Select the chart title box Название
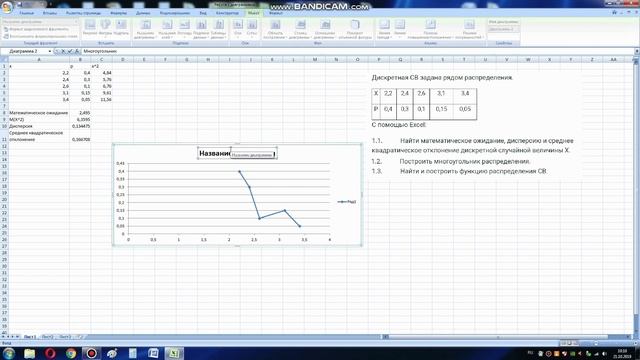The width and height of the screenshot is (640, 360). tap(237, 153)
